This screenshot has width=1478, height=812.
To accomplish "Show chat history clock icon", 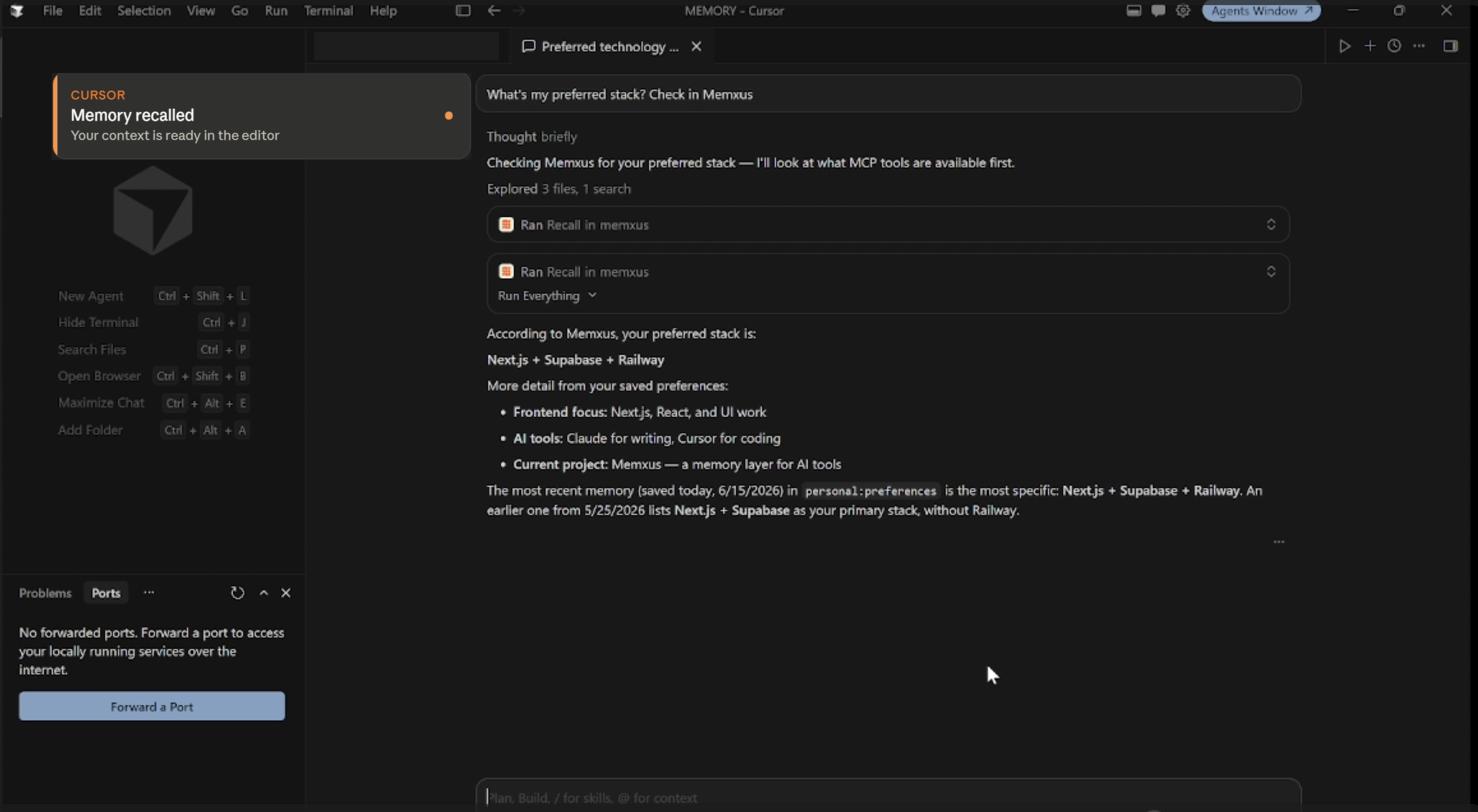I will [x=1394, y=46].
